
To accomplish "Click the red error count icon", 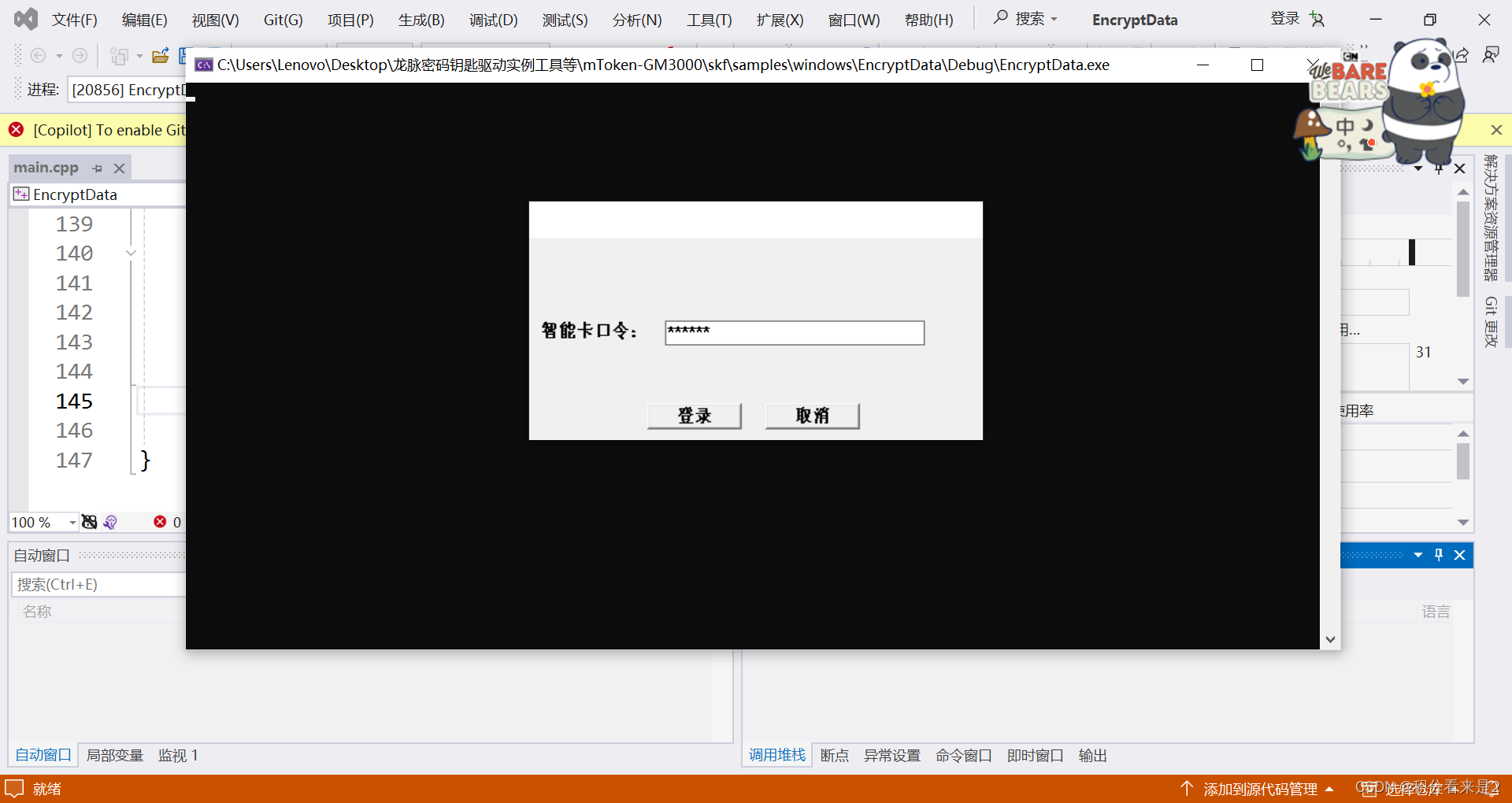I will point(160,522).
